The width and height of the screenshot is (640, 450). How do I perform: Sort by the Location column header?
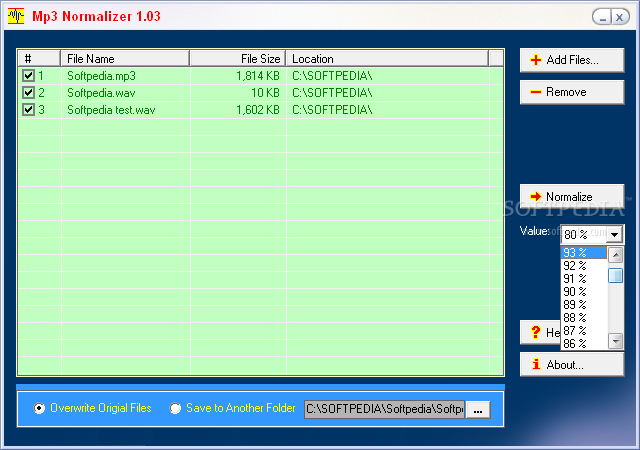pyautogui.click(x=387, y=58)
